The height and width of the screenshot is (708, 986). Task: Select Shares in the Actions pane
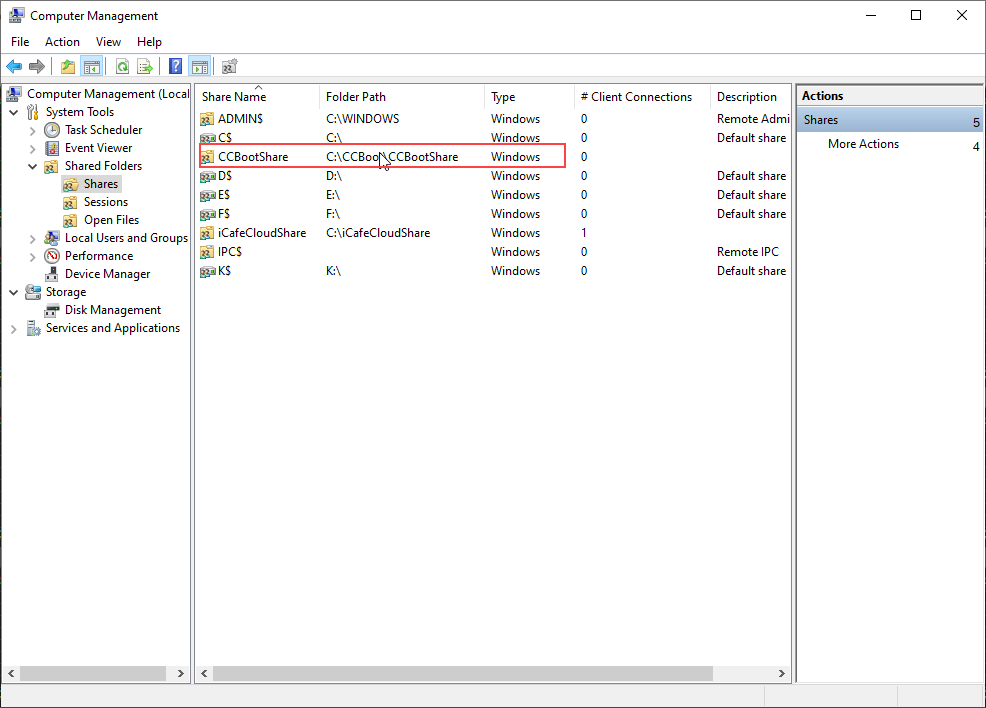[822, 119]
